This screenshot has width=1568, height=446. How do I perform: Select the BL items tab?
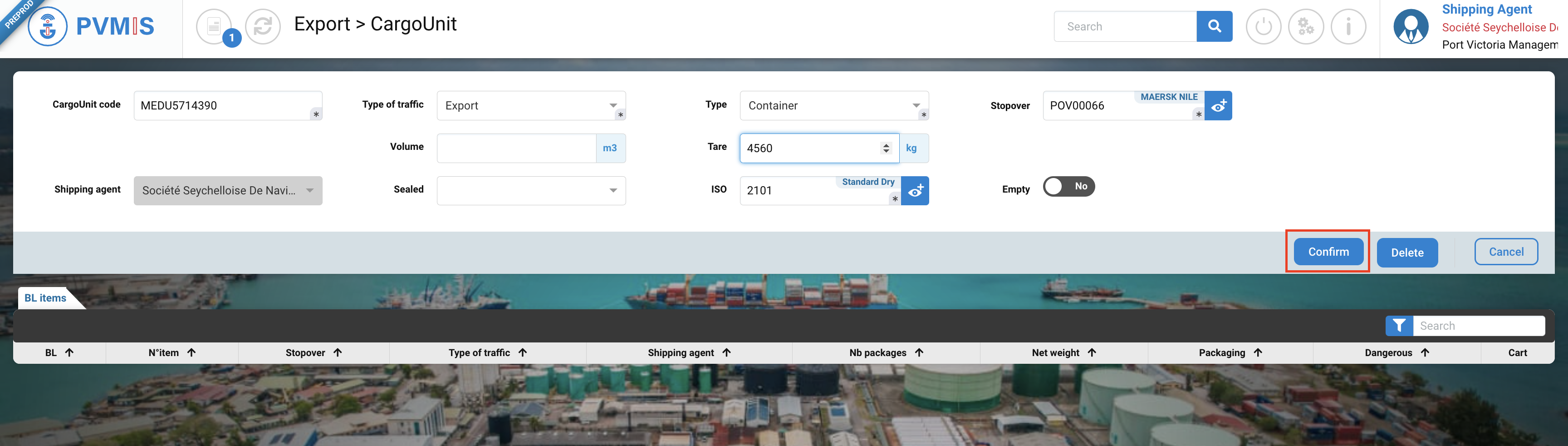46,298
